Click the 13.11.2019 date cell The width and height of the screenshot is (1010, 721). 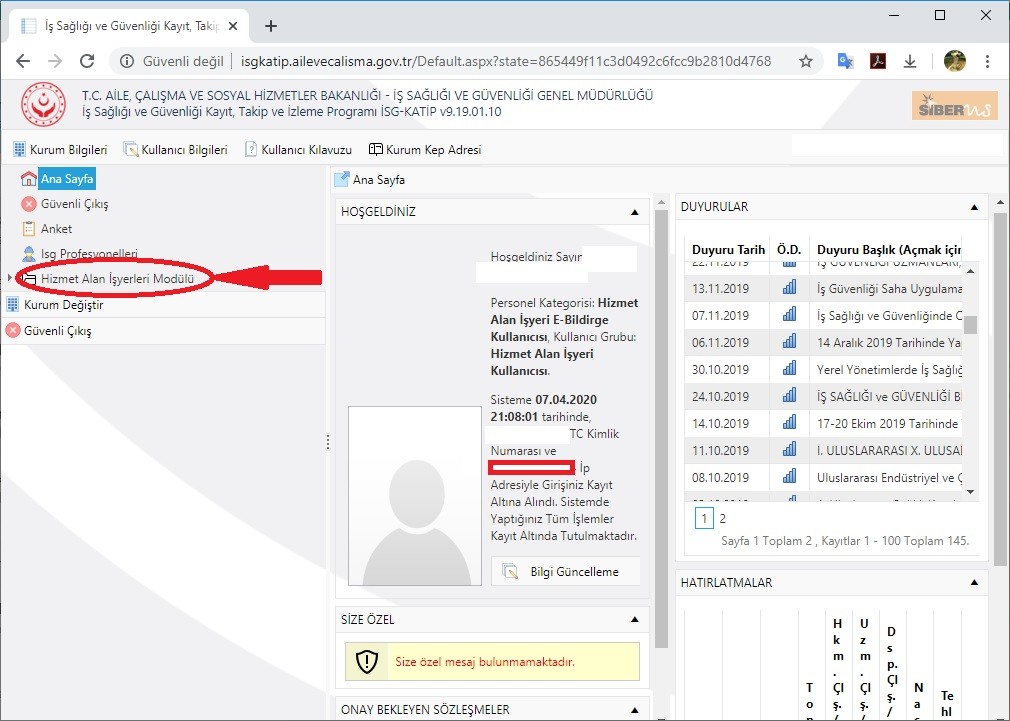pos(720,289)
